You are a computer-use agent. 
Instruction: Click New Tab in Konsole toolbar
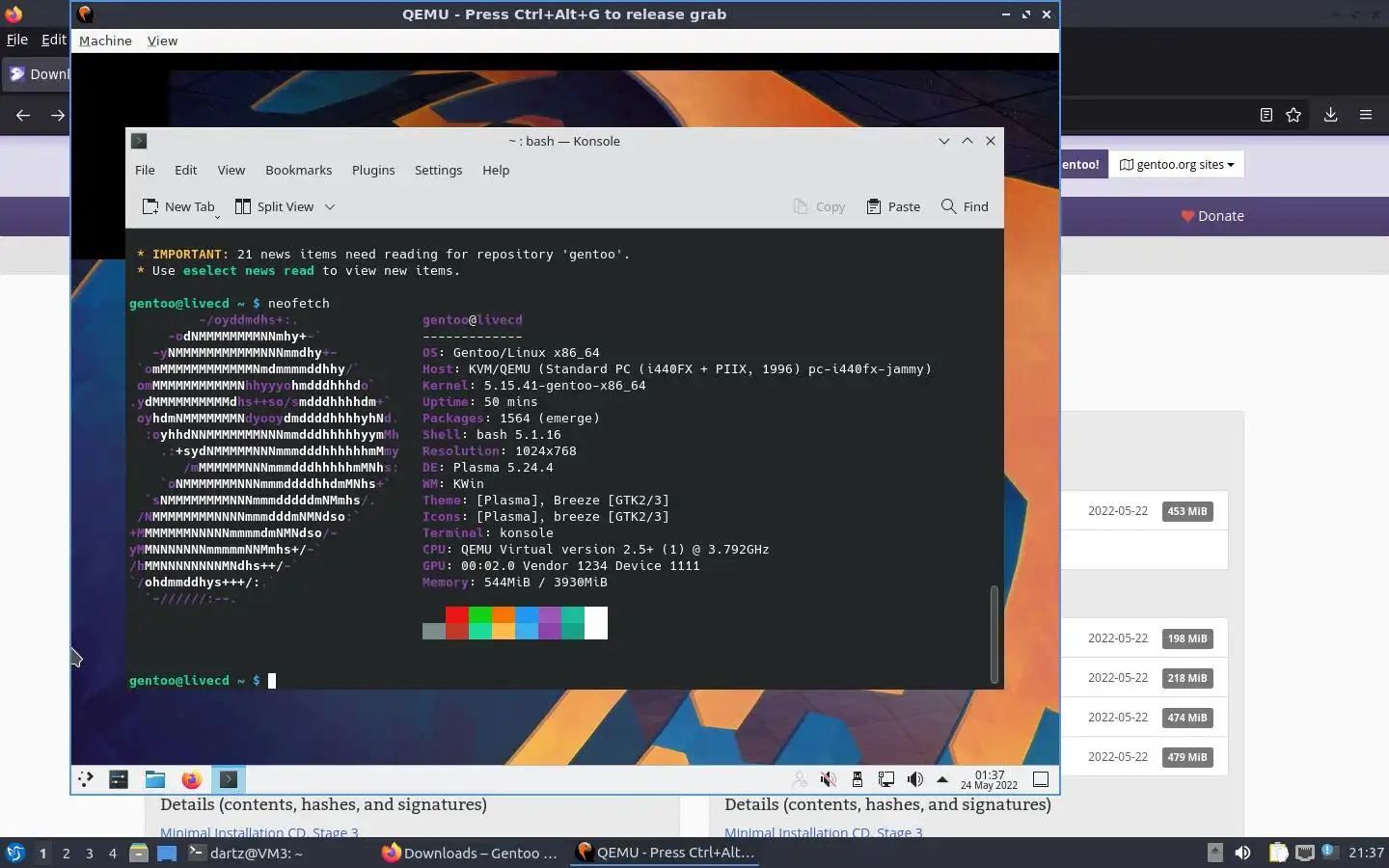178,206
